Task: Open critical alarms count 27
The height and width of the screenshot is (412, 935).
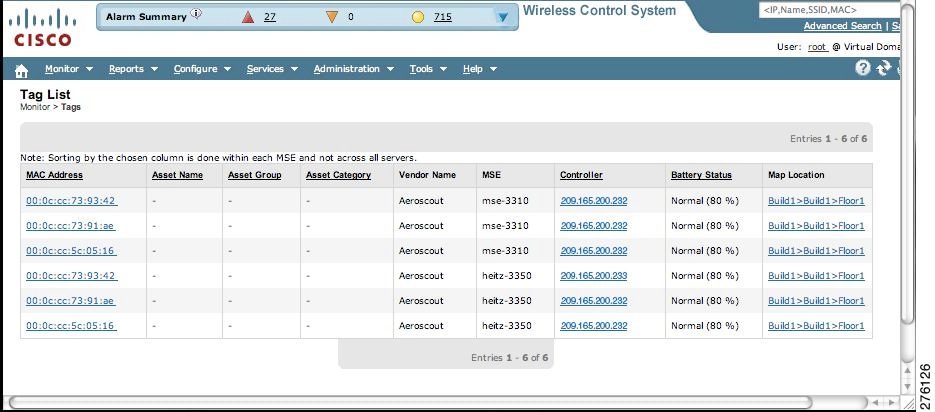Action: click(270, 17)
